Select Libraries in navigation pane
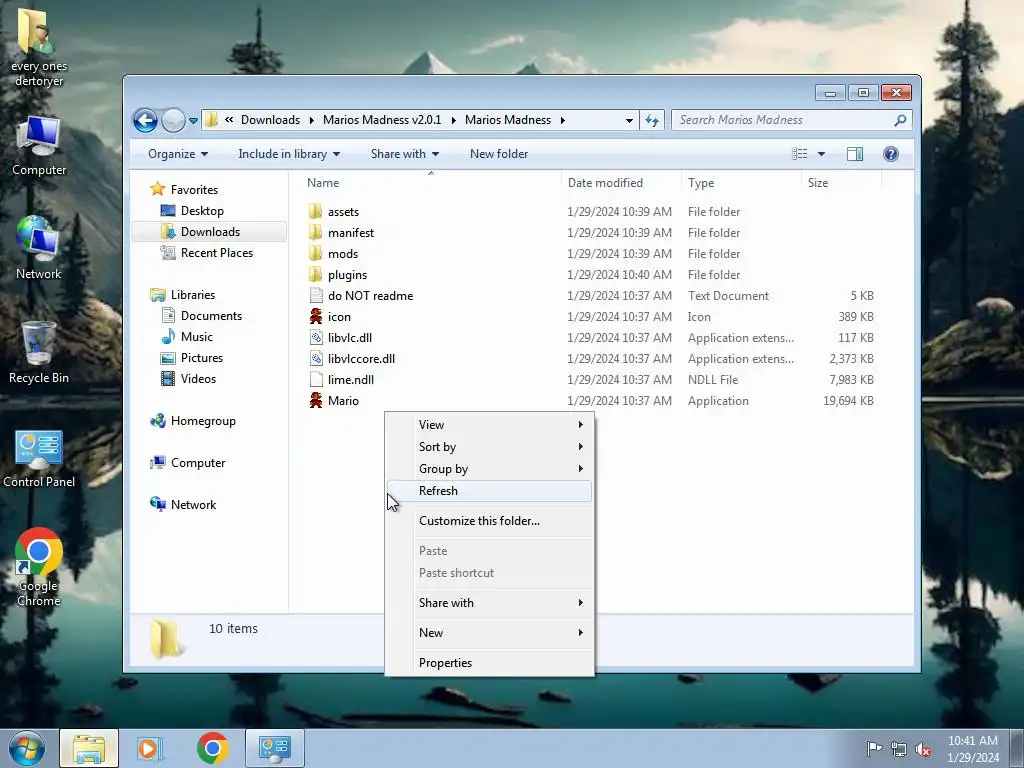 193,295
